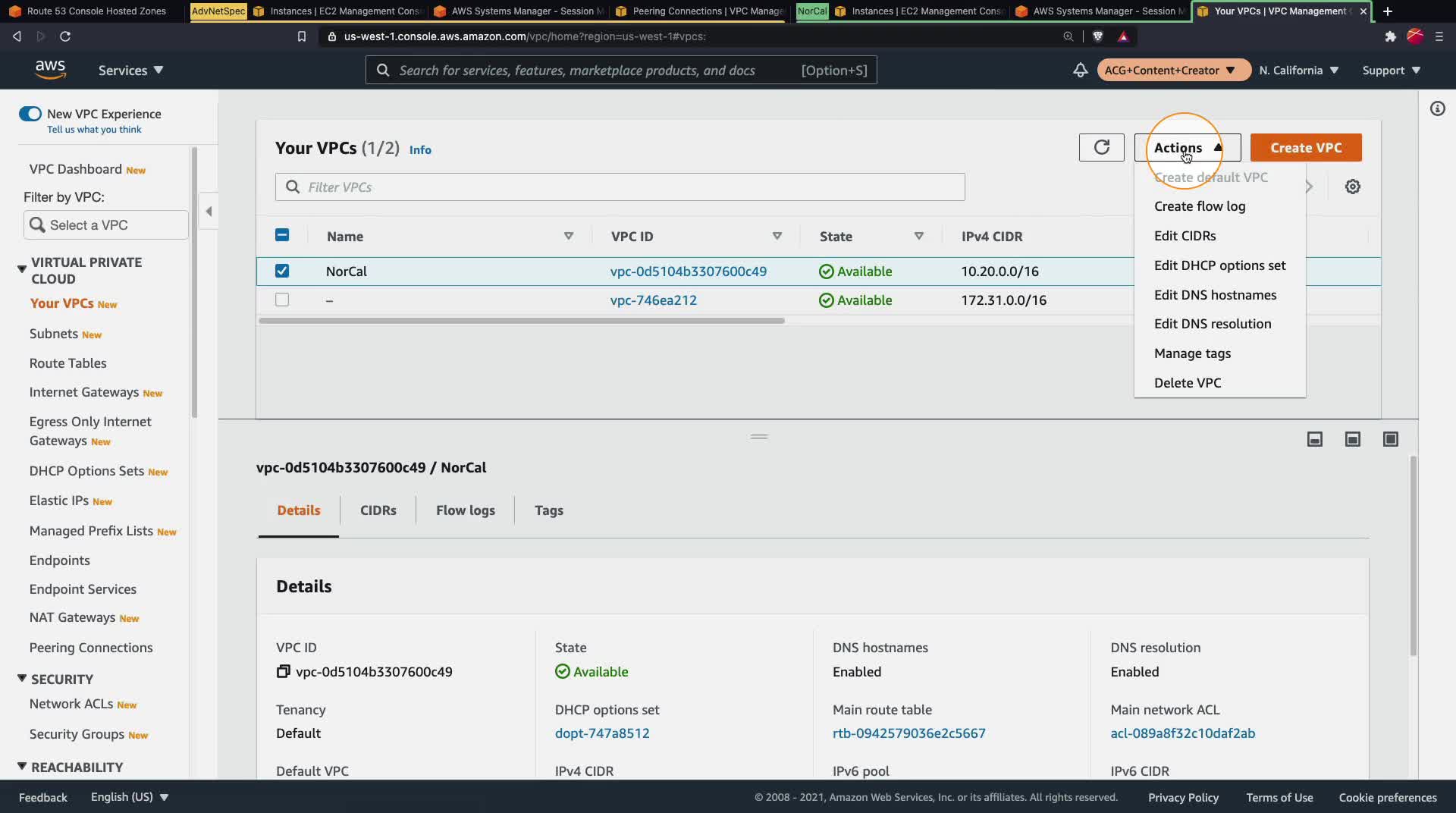Collapse the Virtual Private Cloud section
Screen dimensions: 1456x813
pyautogui.click(x=22, y=268)
